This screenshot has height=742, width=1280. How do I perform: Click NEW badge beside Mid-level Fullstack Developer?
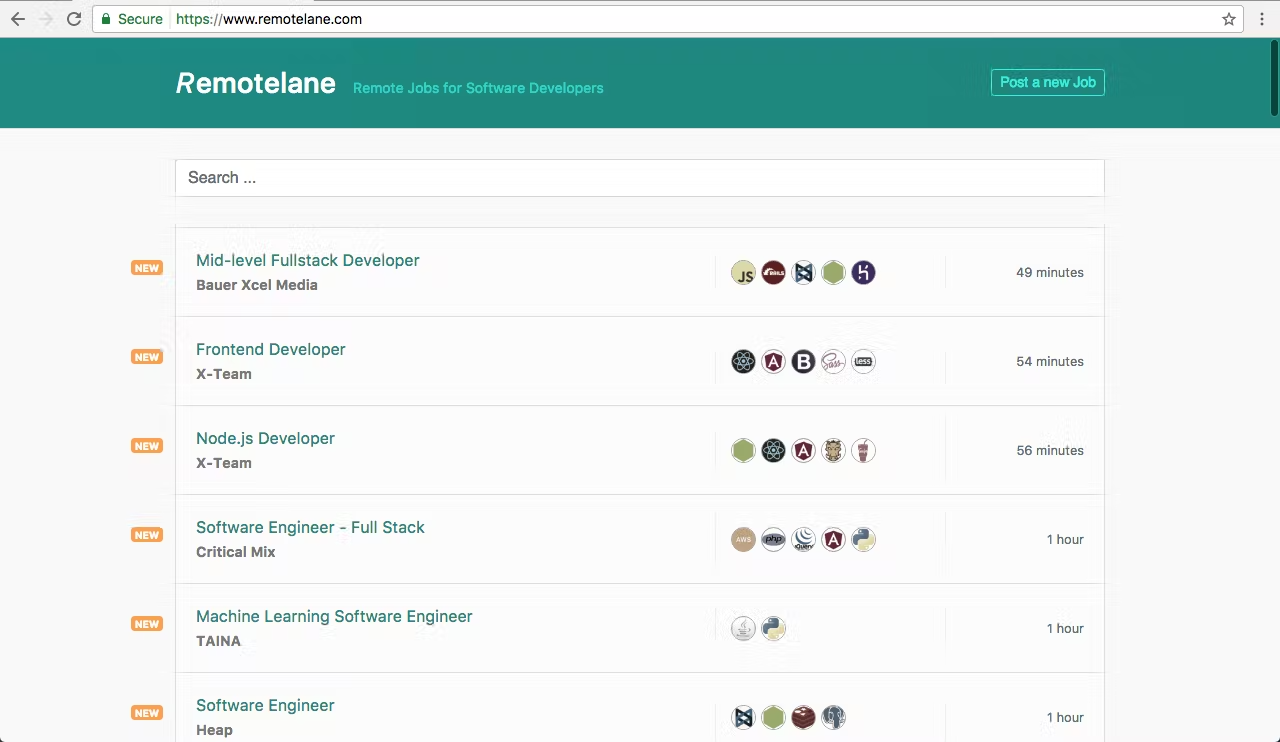(147, 268)
